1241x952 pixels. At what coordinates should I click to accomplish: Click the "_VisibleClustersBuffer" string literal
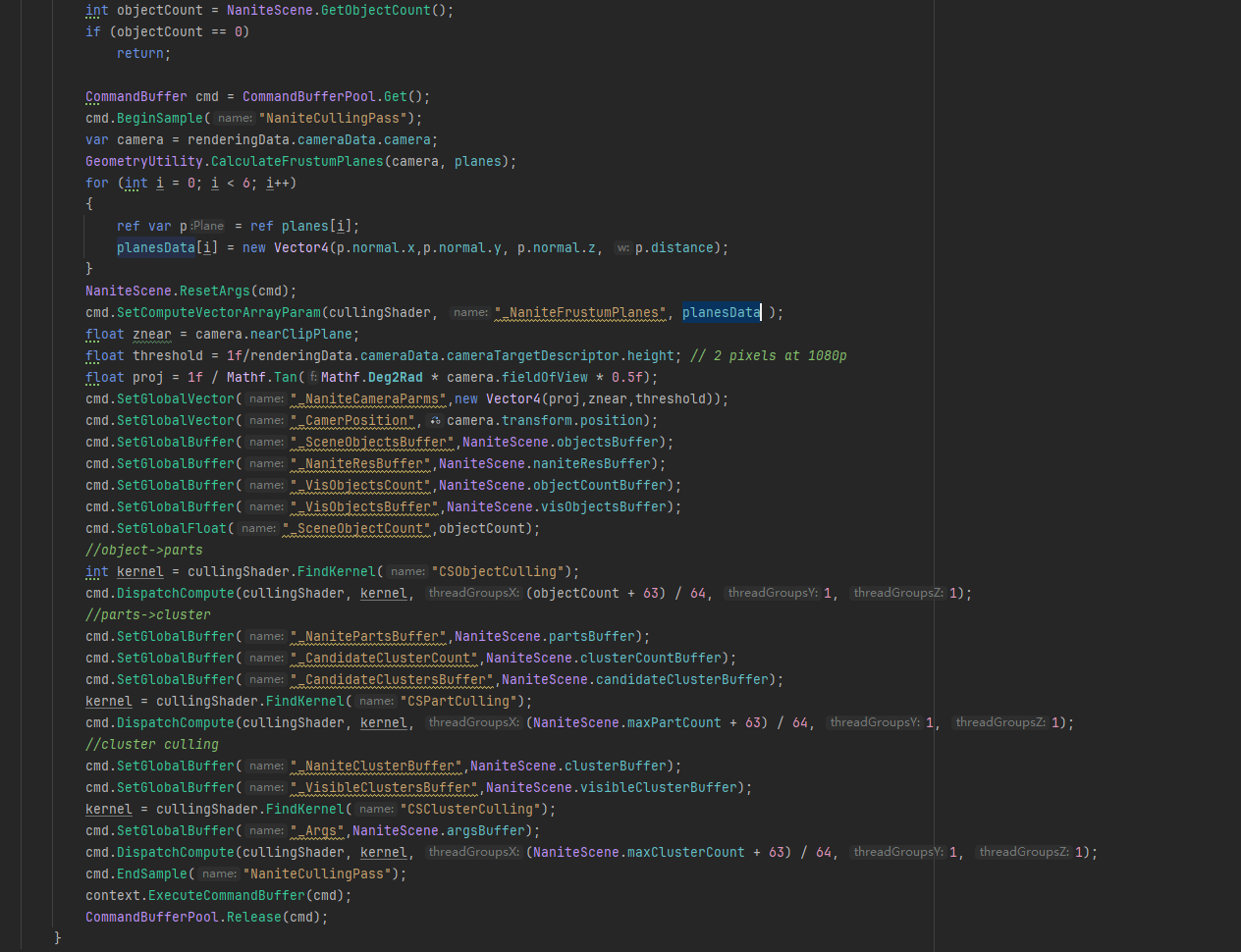tap(385, 788)
